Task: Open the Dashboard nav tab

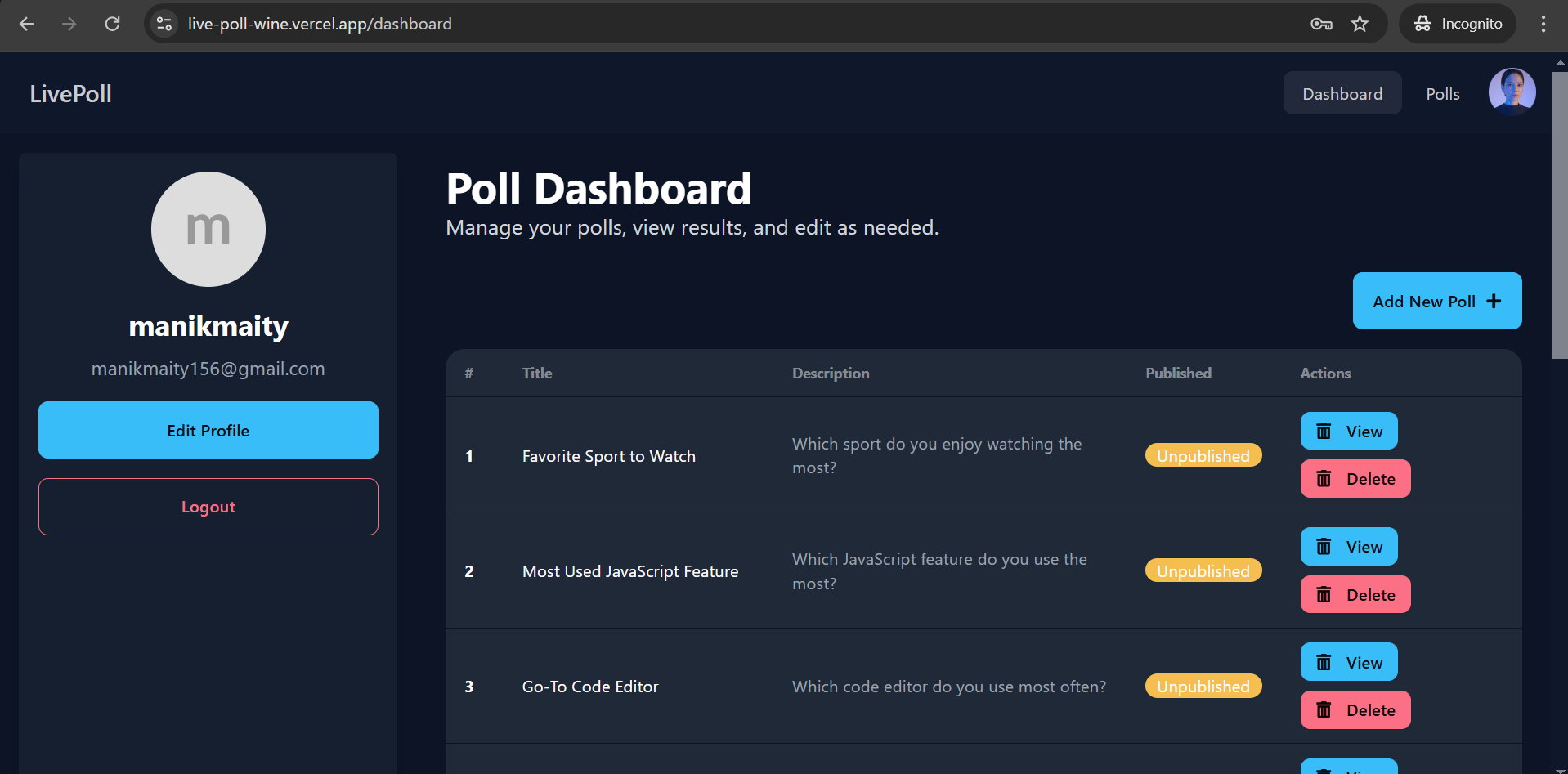Action: [1342, 94]
